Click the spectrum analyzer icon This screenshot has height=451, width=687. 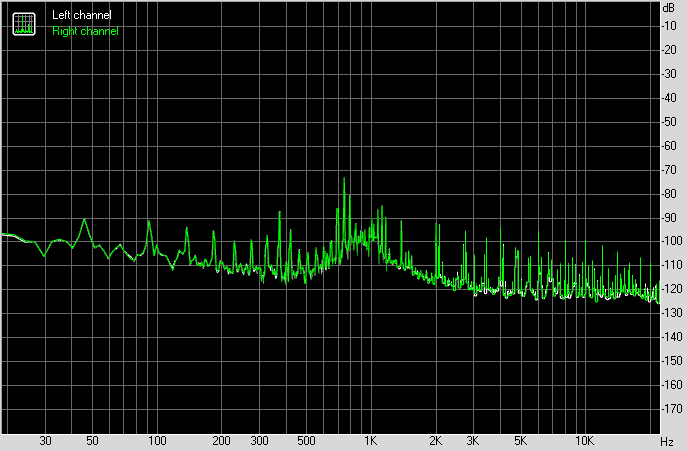point(24,24)
